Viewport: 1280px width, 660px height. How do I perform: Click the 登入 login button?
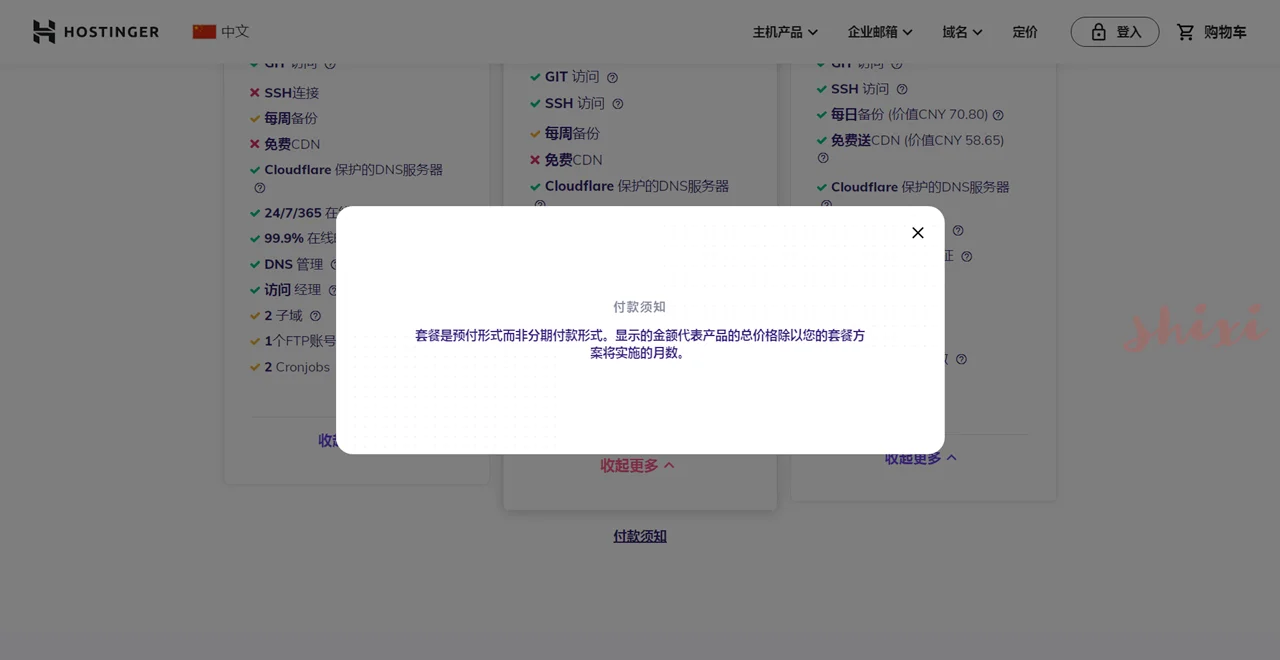point(1115,32)
